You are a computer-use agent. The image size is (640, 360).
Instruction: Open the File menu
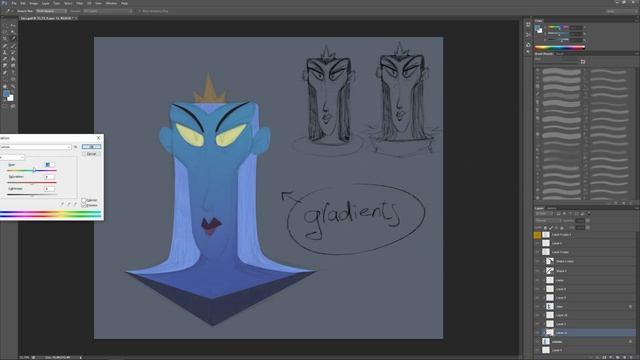tap(14, 3)
